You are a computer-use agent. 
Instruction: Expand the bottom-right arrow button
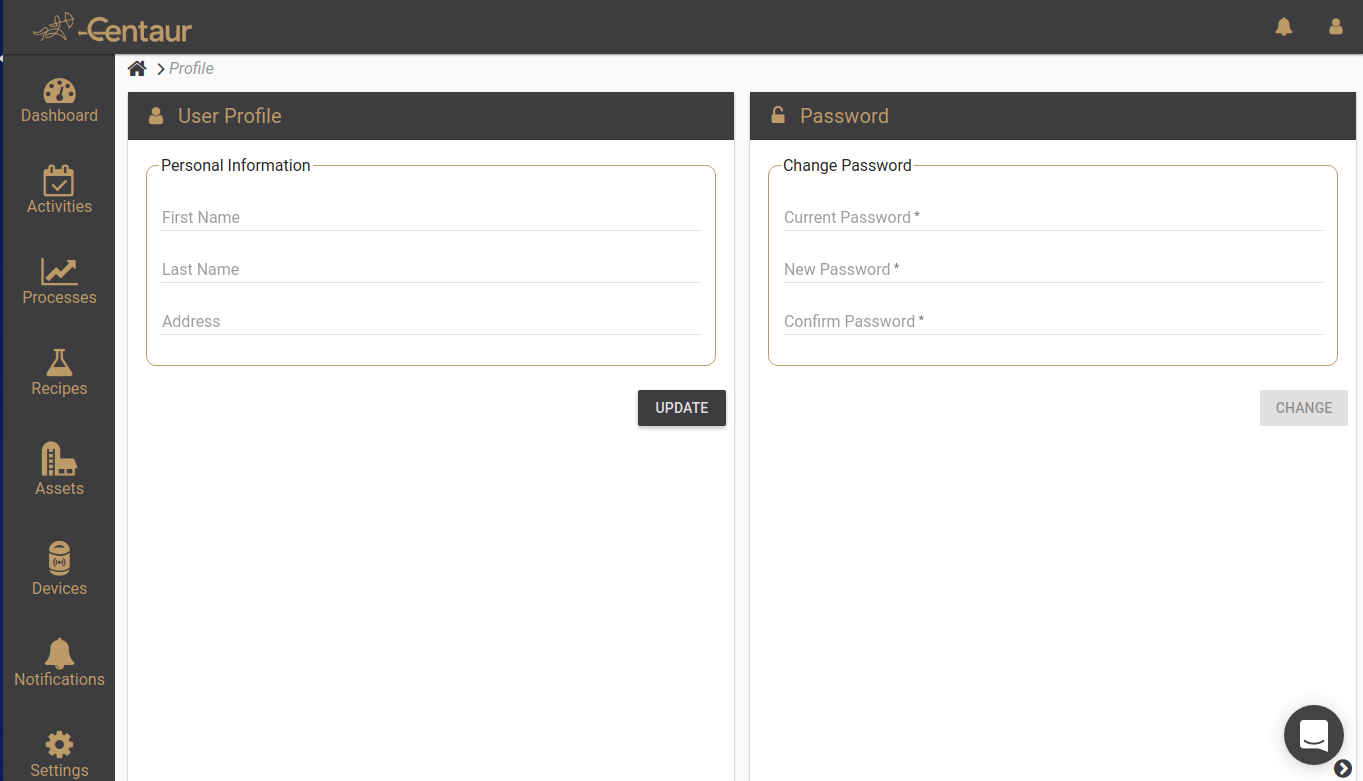[1343, 768]
